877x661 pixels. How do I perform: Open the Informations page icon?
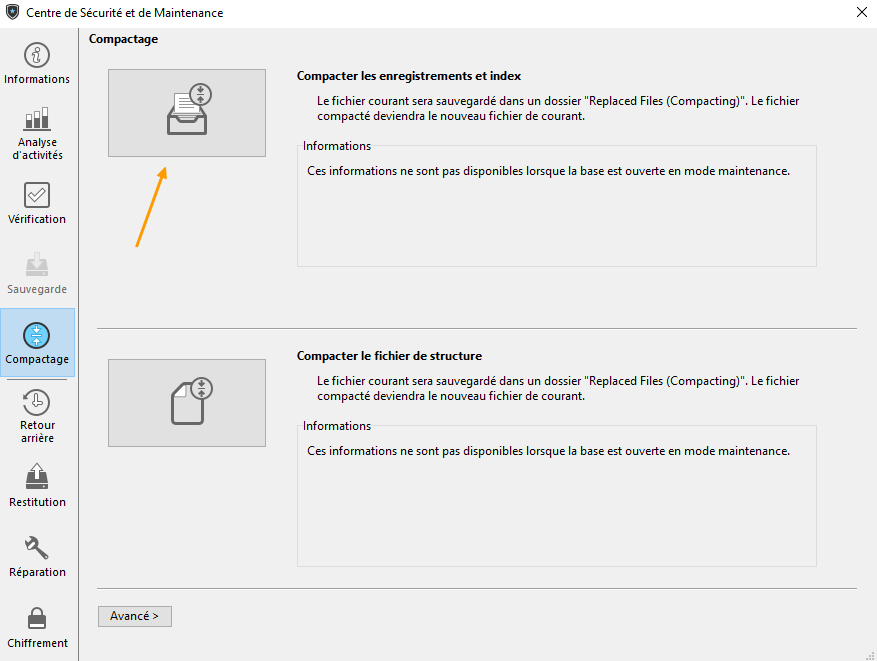37,55
